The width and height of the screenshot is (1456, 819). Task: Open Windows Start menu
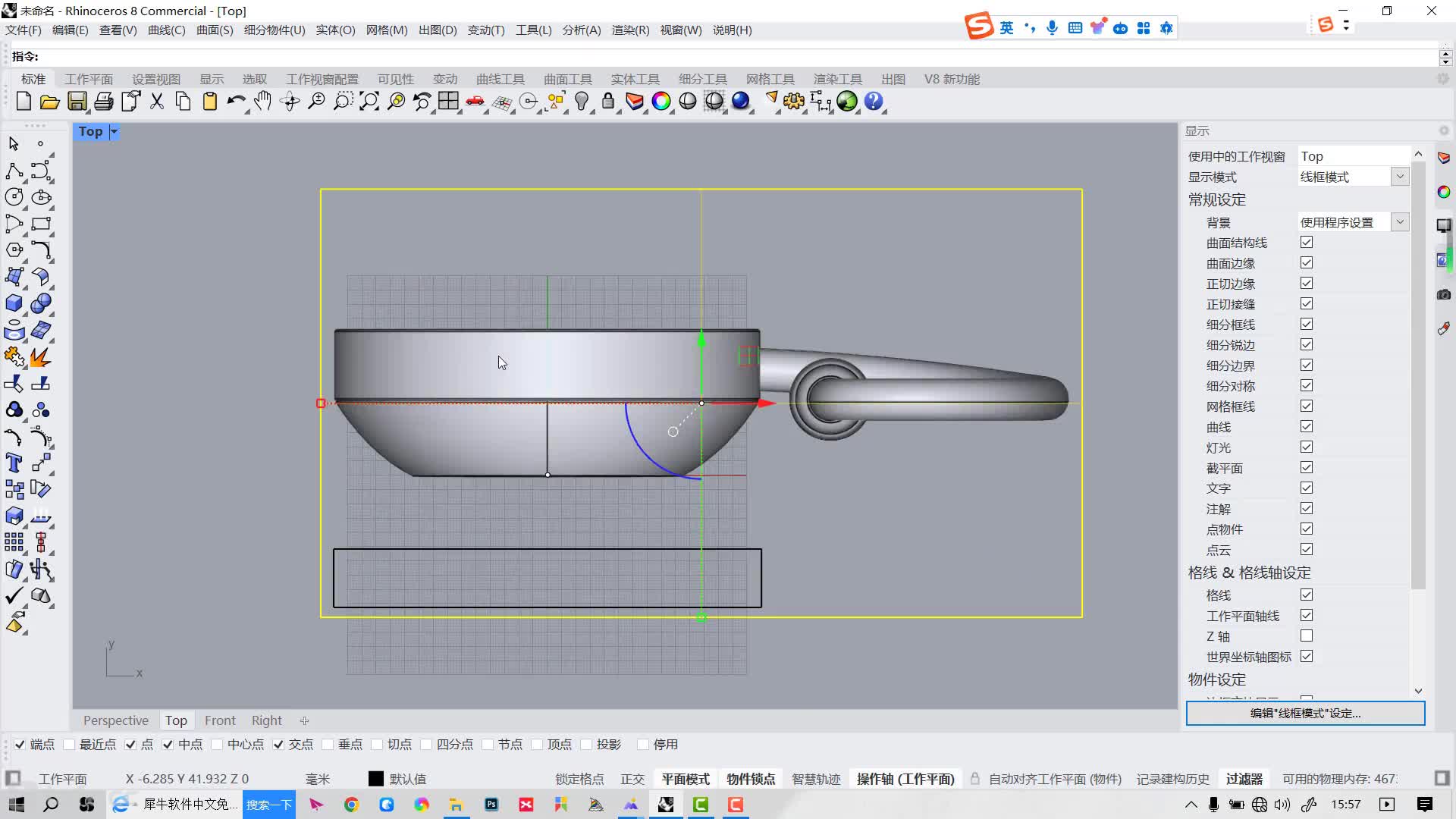[16, 805]
